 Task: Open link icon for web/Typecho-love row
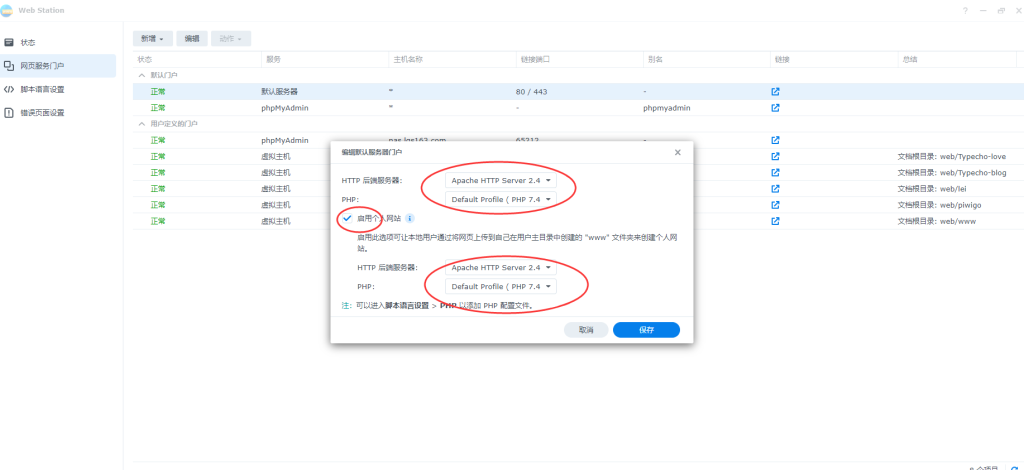click(x=775, y=156)
